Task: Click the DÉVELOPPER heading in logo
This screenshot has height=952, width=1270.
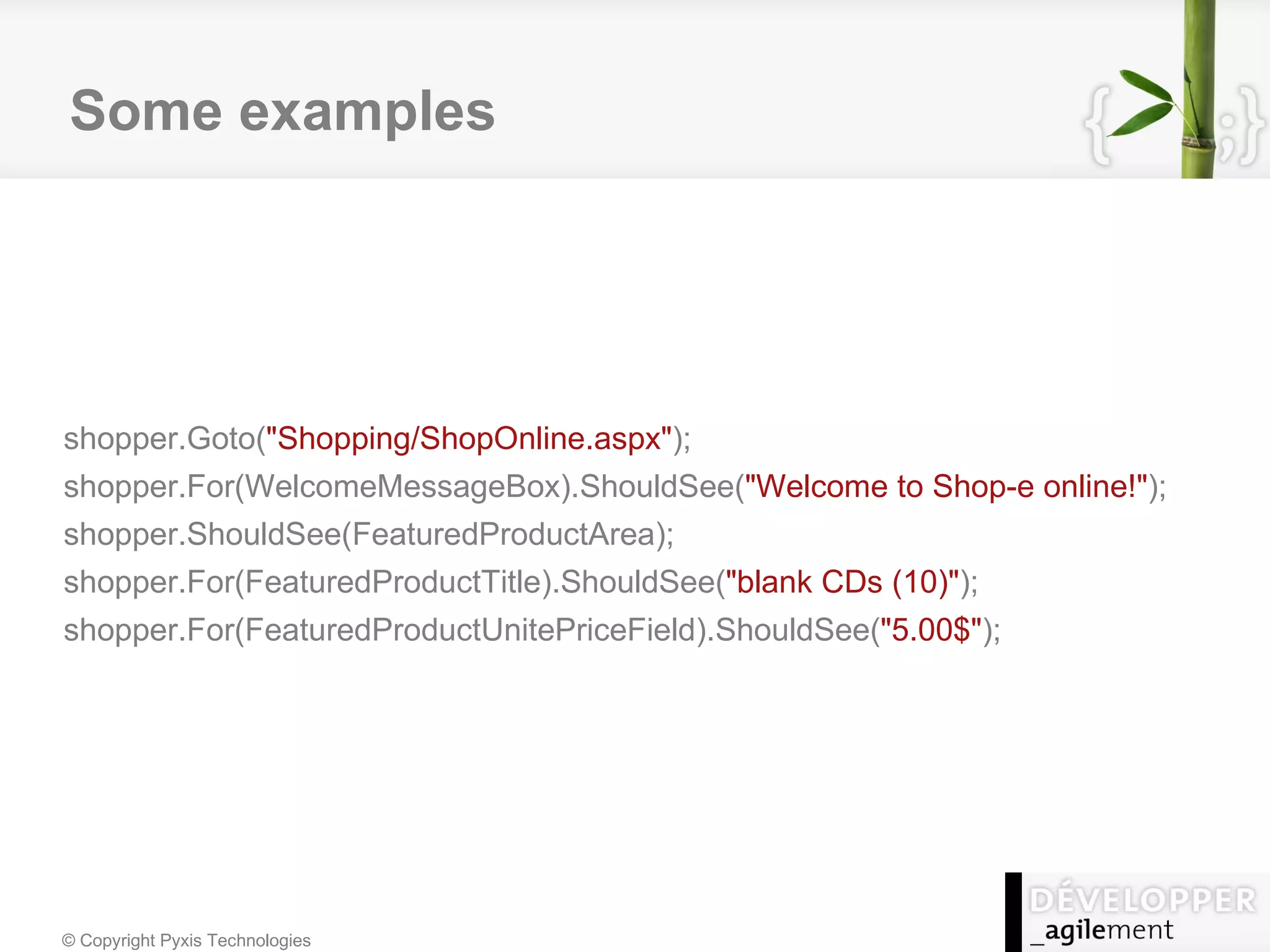Action: coord(1143,901)
